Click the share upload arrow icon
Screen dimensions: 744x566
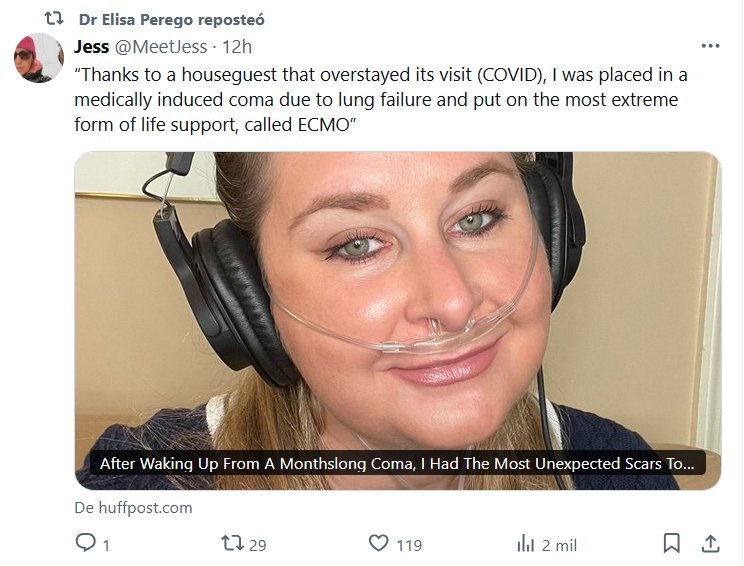[709, 544]
